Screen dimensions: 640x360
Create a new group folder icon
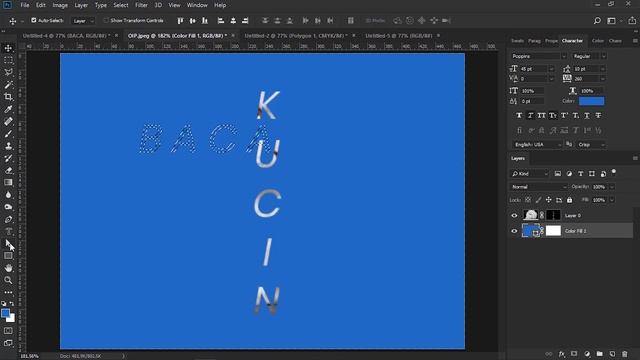click(599, 354)
